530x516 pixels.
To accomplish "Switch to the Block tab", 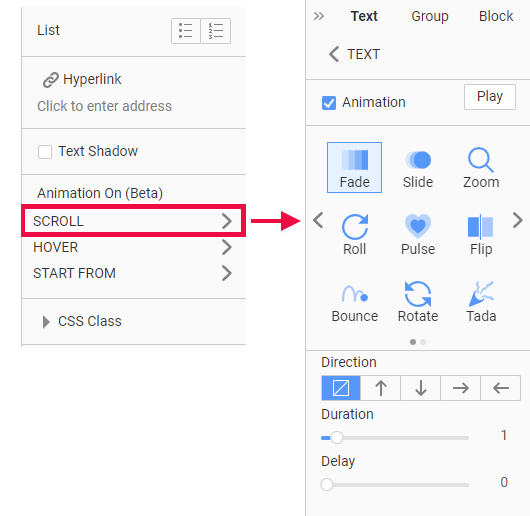I will [x=496, y=16].
